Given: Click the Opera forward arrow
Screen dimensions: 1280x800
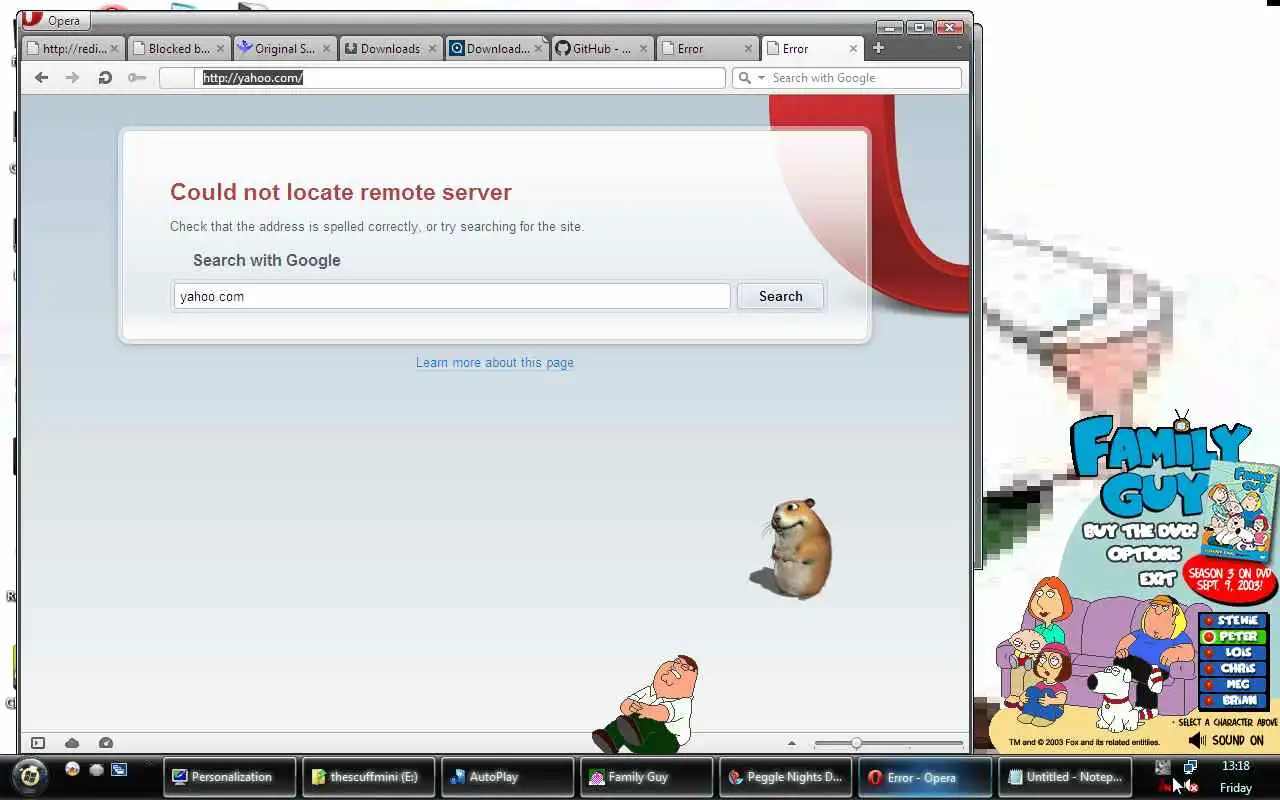Looking at the screenshot, I should (72, 77).
